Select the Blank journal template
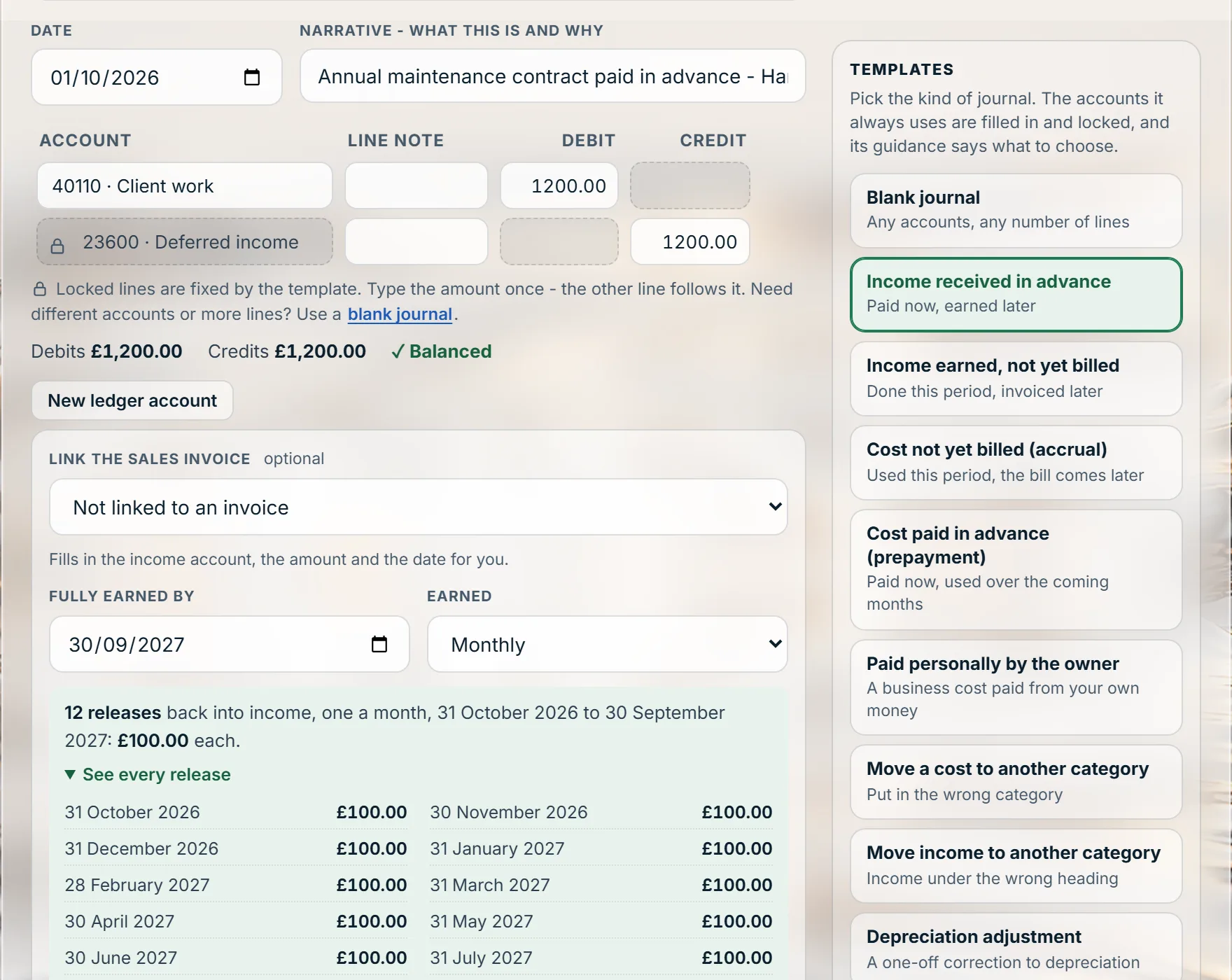 (x=1016, y=210)
